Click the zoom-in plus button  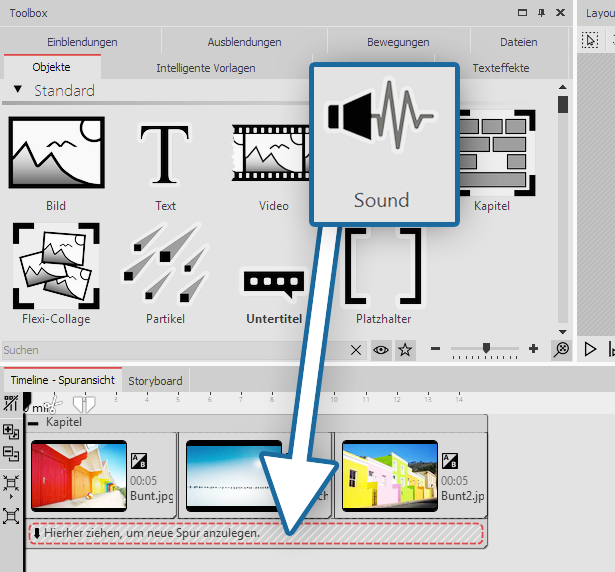pos(533,350)
